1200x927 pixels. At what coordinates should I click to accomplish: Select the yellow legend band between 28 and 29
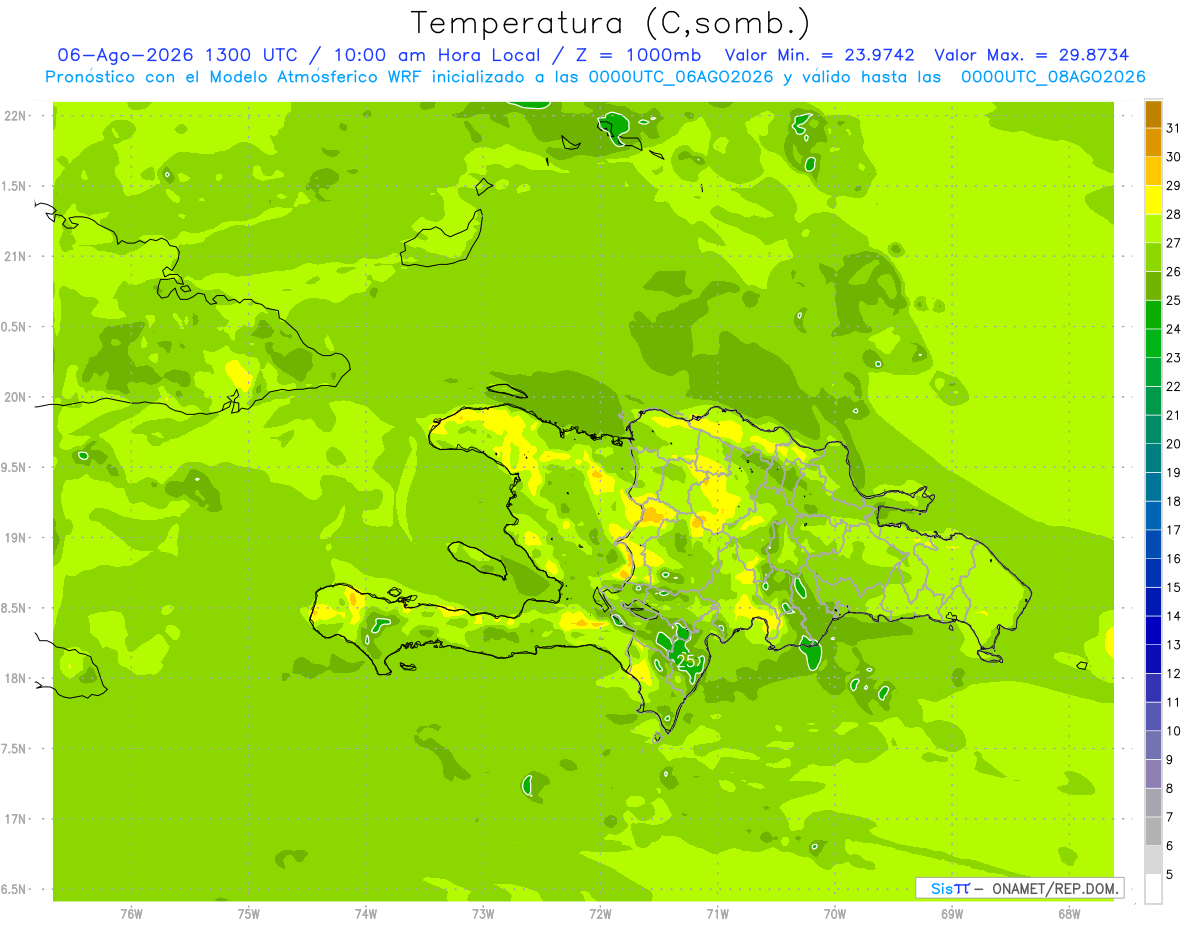pyautogui.click(x=1153, y=200)
